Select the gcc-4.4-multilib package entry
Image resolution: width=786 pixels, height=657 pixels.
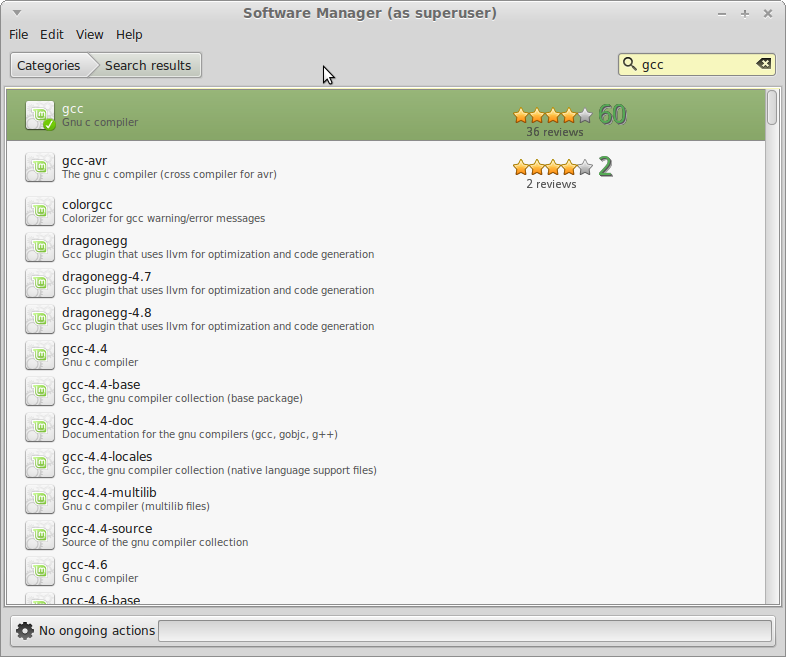pyautogui.click(x=385, y=500)
